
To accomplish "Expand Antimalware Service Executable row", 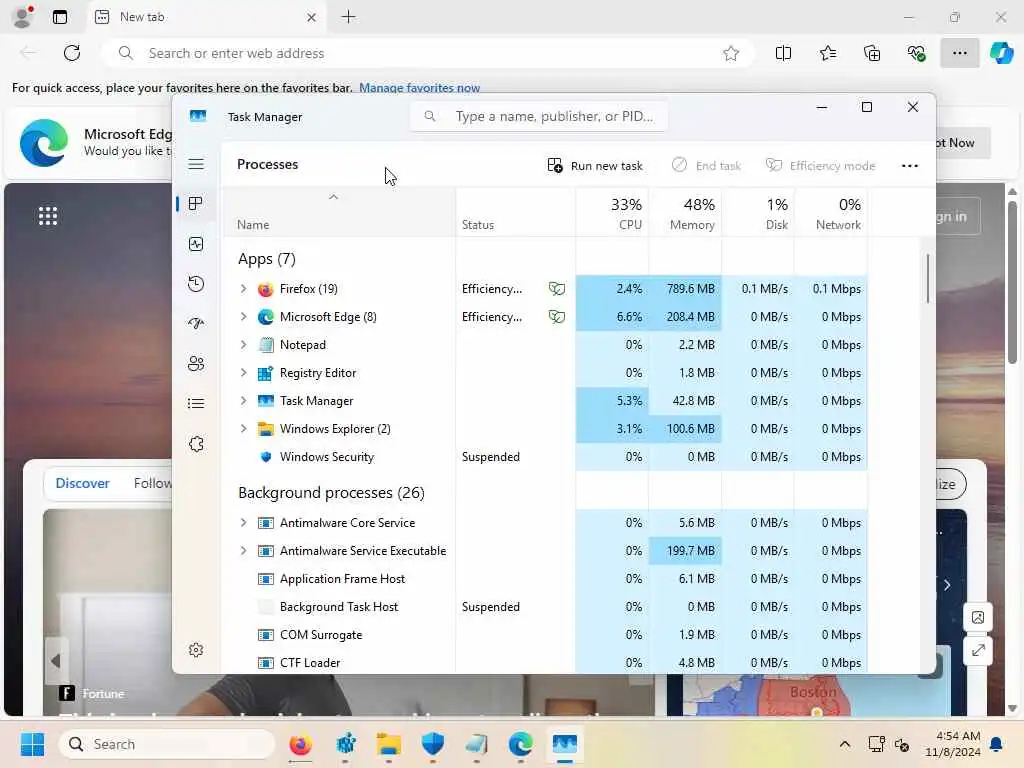I will click(x=244, y=551).
